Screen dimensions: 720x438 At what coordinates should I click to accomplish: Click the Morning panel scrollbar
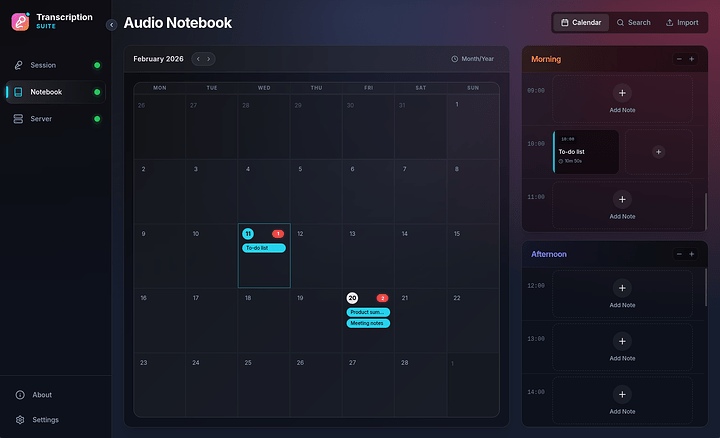(x=706, y=211)
